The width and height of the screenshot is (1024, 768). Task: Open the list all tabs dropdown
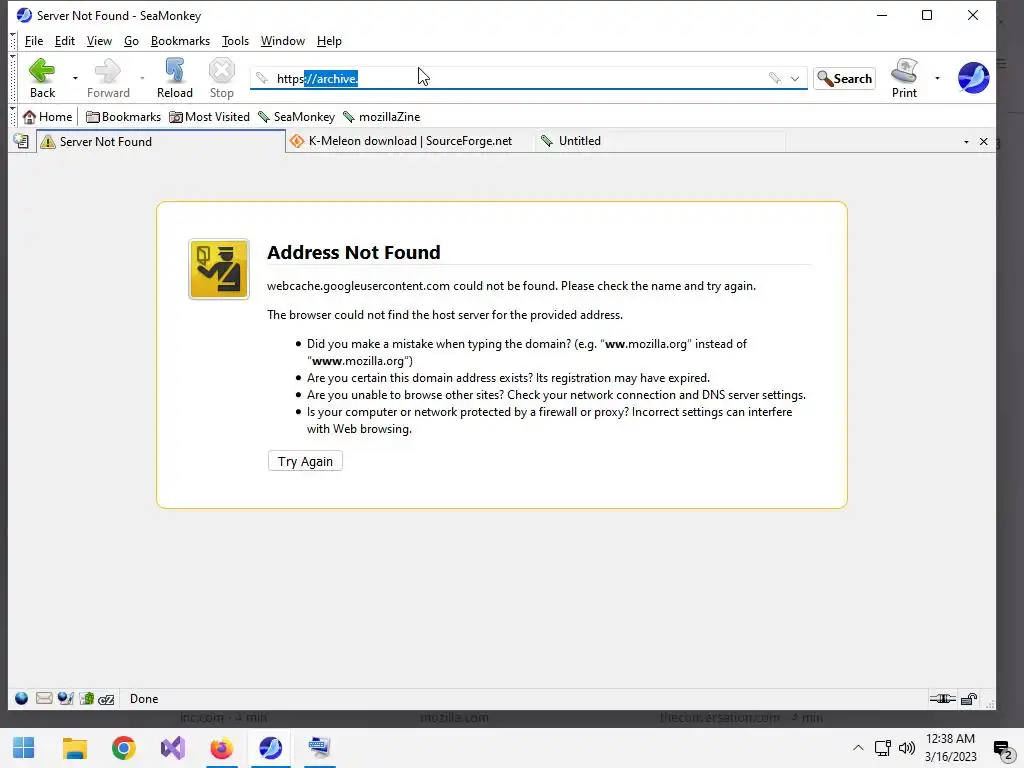[967, 142]
